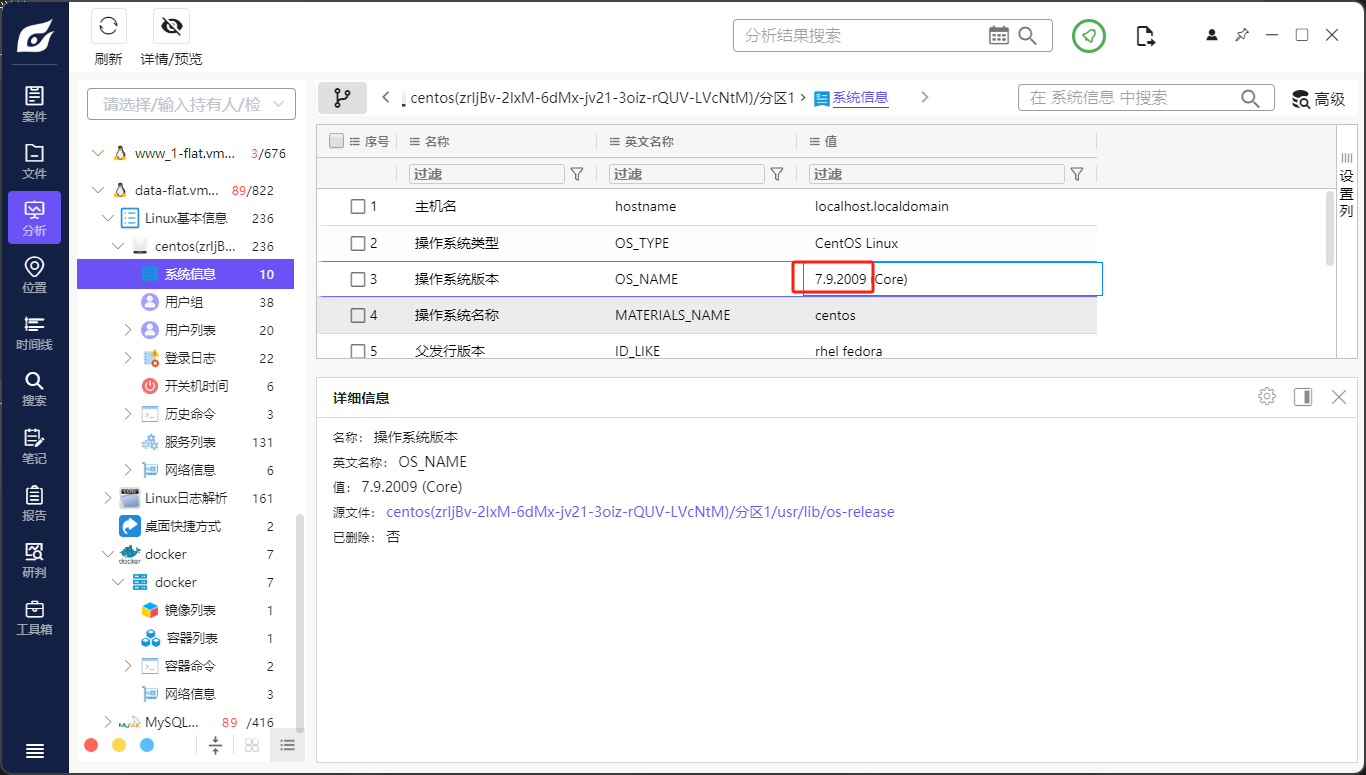
Task: Click the filter funnel for 名称 column
Action: (x=577, y=174)
